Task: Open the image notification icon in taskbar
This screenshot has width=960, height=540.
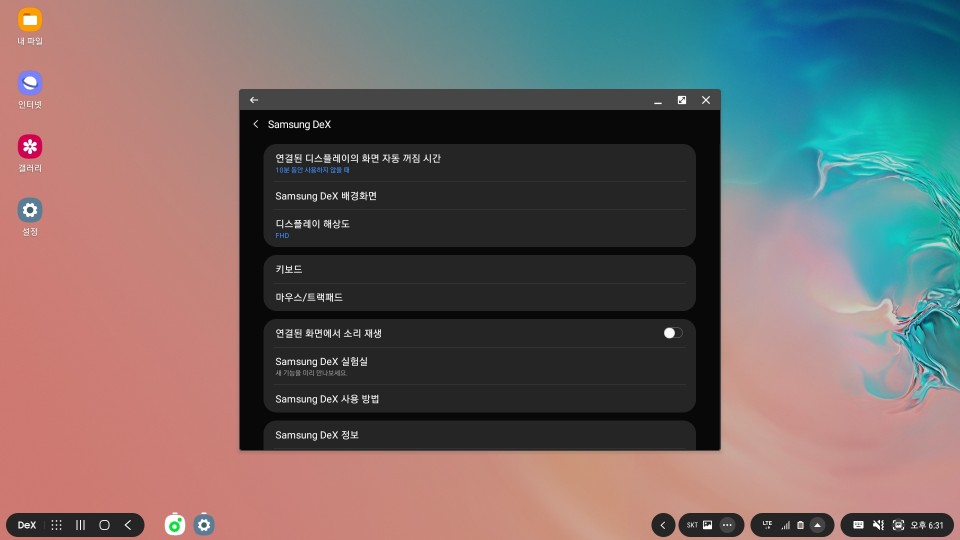Action: [x=707, y=525]
